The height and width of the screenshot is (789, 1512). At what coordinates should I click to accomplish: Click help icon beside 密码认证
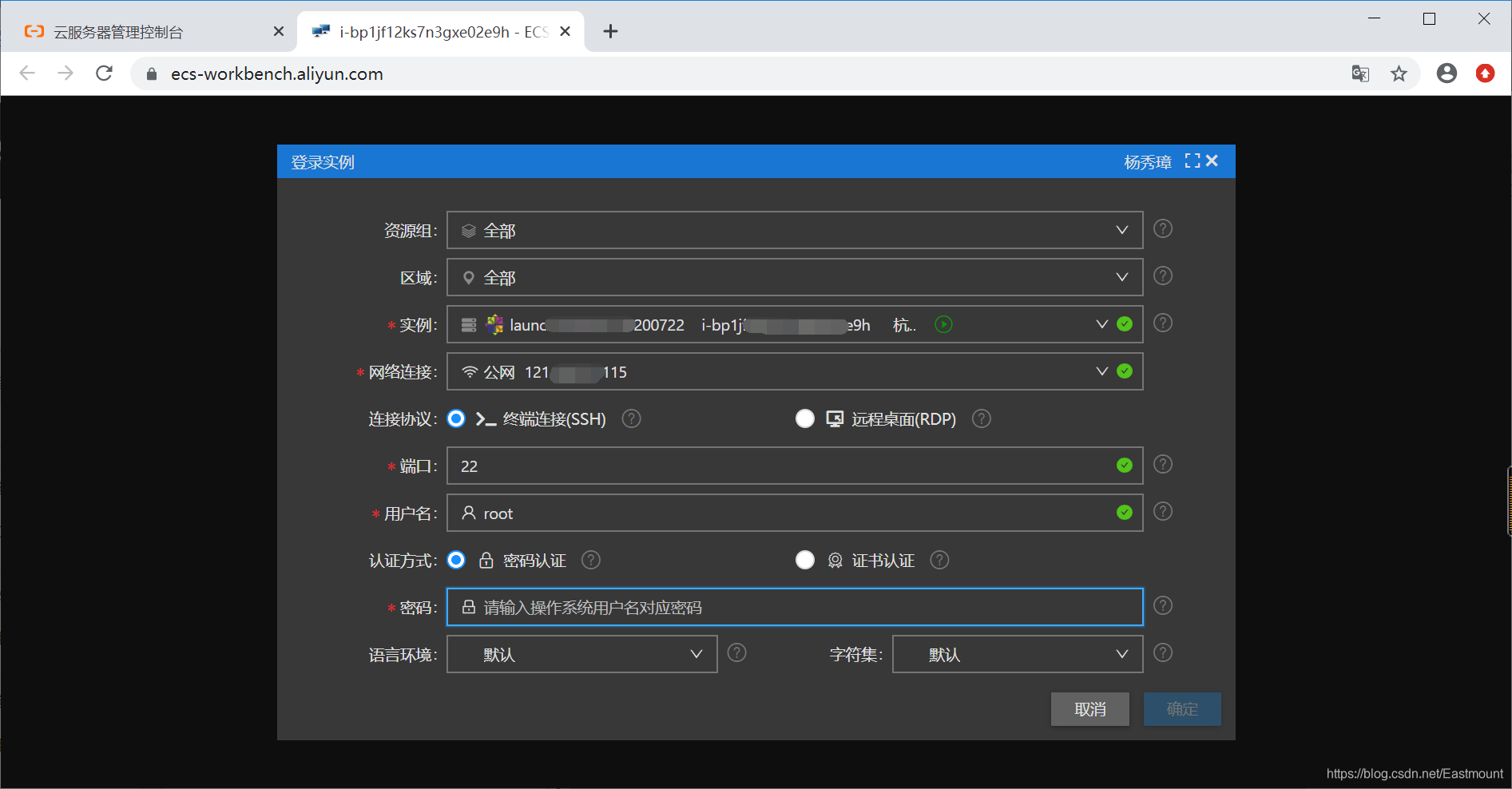coord(591,560)
